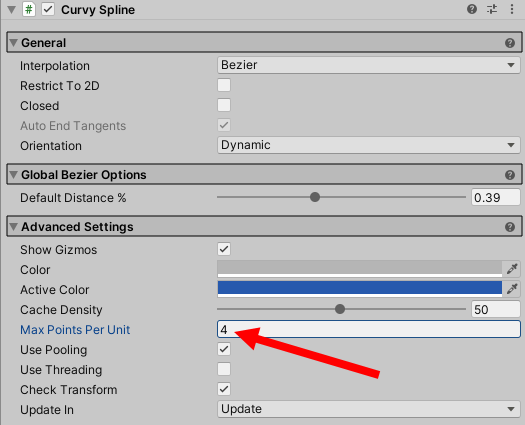Disable the Curvy Spline component checkbox

(x=48, y=9)
